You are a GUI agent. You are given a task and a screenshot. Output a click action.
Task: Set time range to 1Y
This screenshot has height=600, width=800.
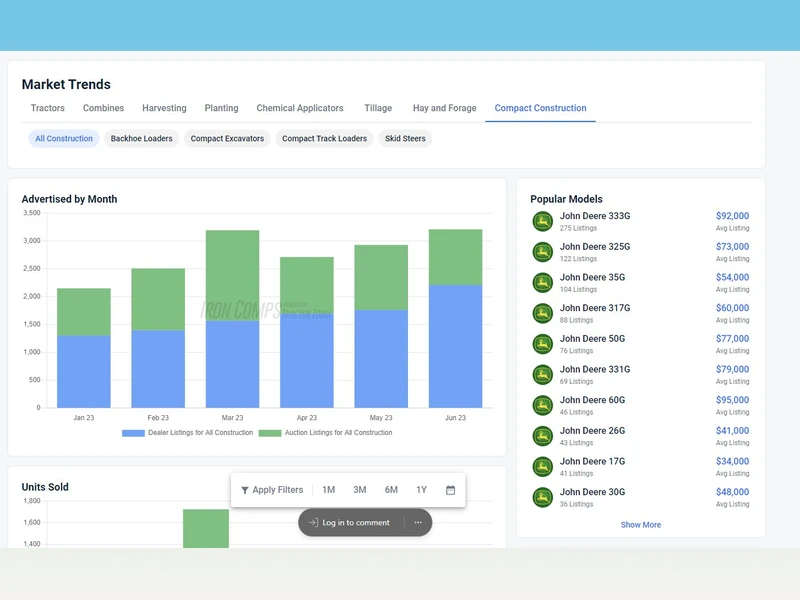coord(421,490)
